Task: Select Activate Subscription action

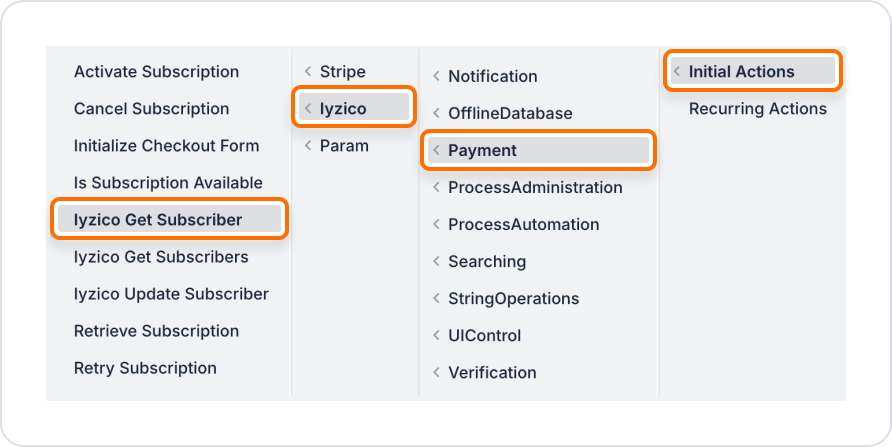Action: (x=156, y=72)
